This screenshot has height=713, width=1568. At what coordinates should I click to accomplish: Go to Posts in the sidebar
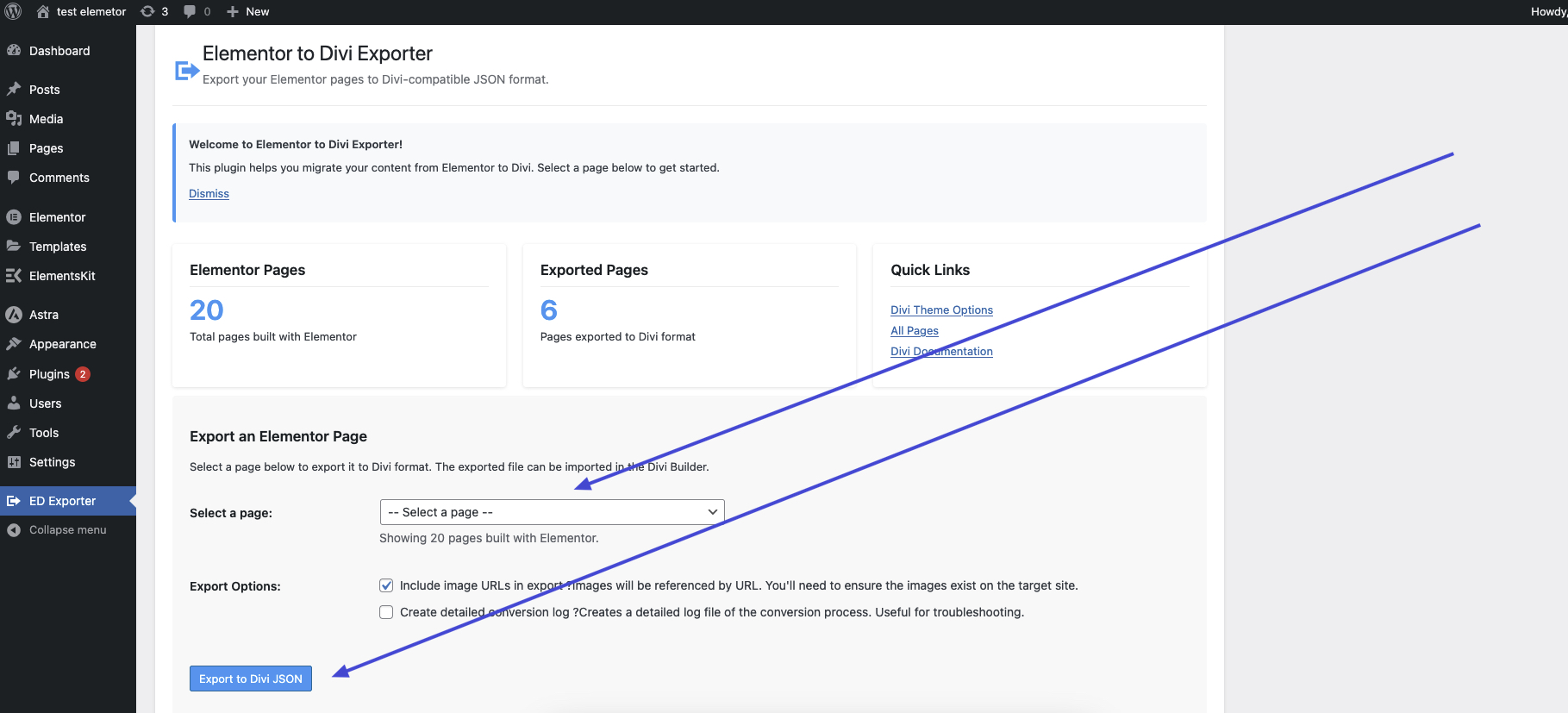(45, 90)
